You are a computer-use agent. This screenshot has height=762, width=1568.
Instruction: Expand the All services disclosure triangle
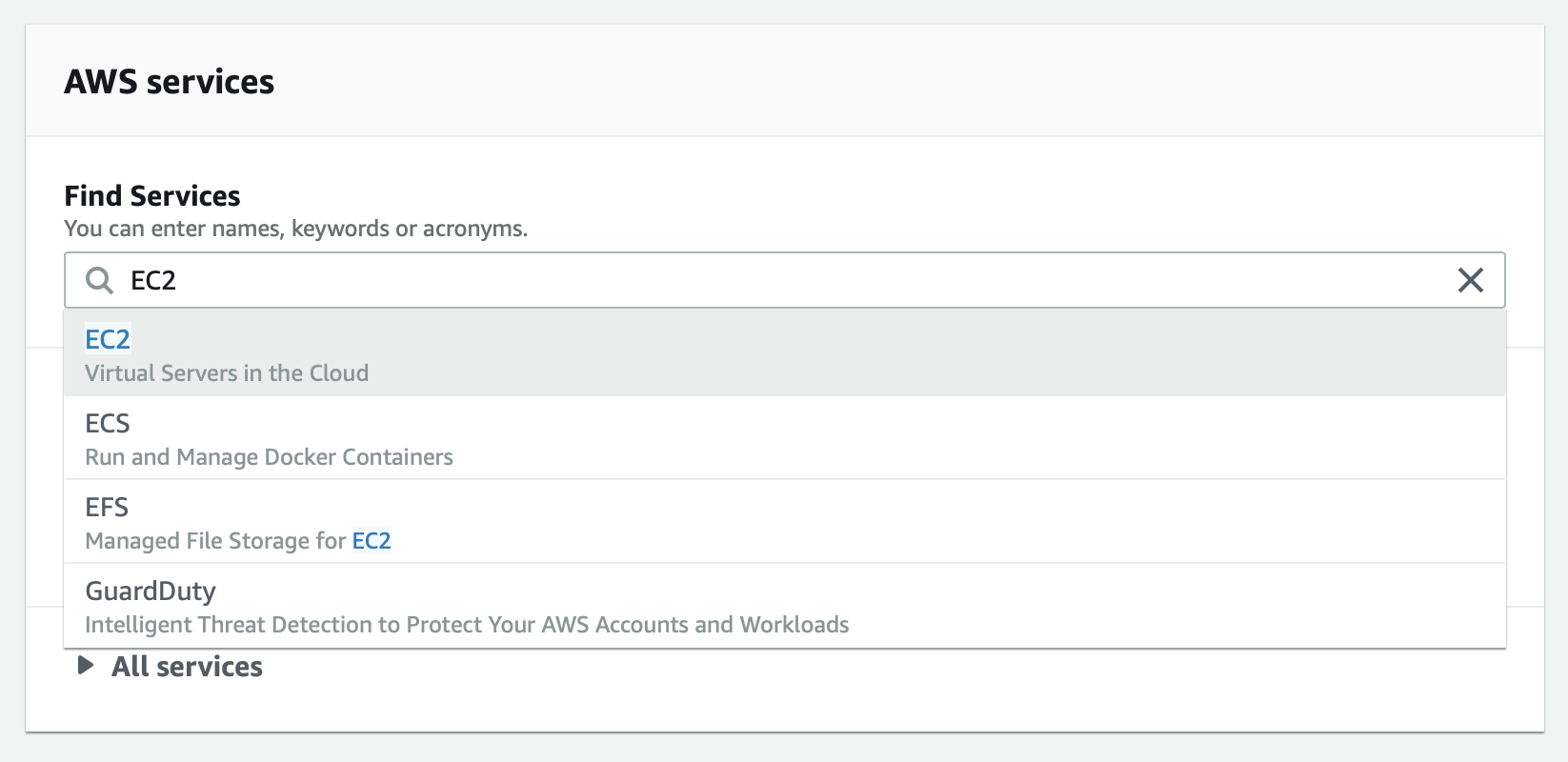86,666
